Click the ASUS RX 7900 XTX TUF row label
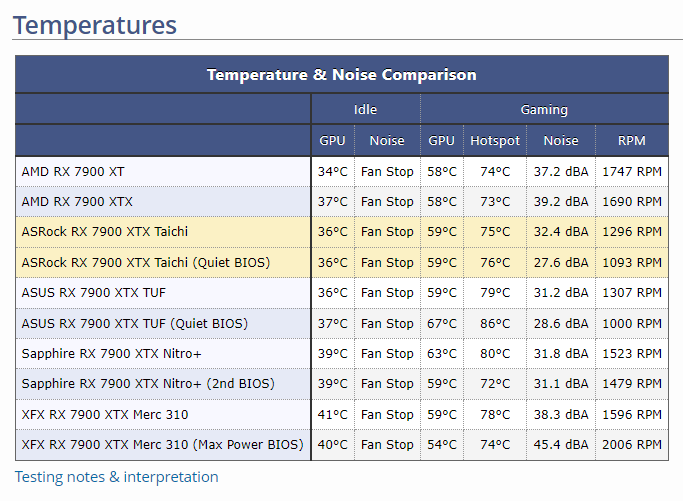This screenshot has width=683, height=501. (x=94, y=293)
